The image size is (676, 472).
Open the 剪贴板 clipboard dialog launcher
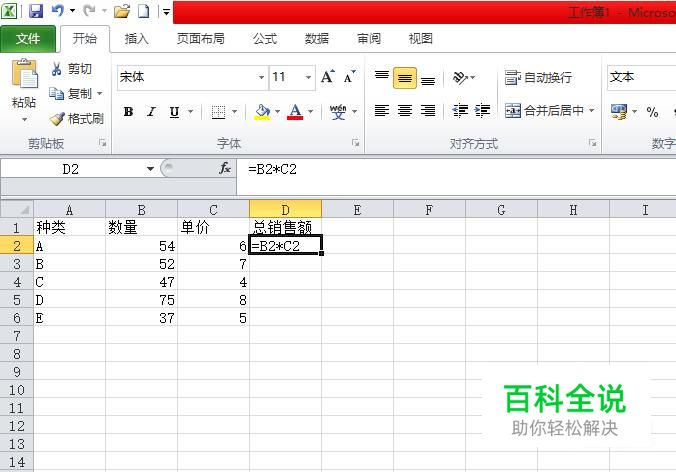(x=102, y=143)
